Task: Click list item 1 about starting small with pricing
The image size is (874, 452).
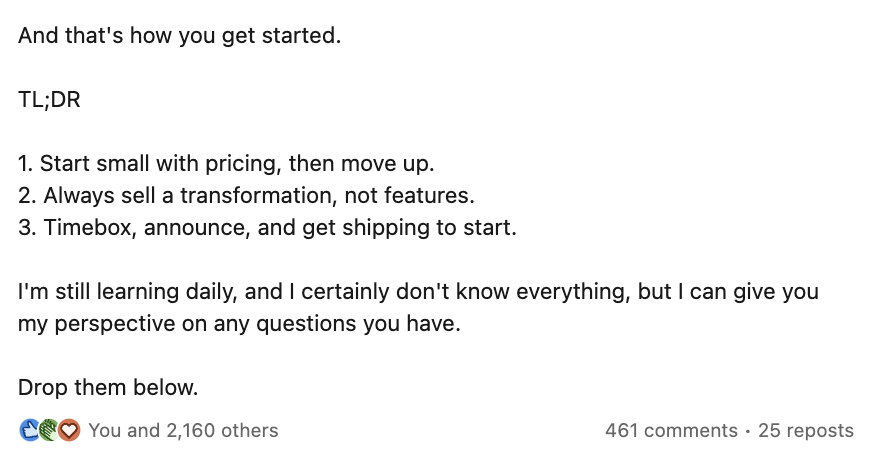Action: point(227,163)
